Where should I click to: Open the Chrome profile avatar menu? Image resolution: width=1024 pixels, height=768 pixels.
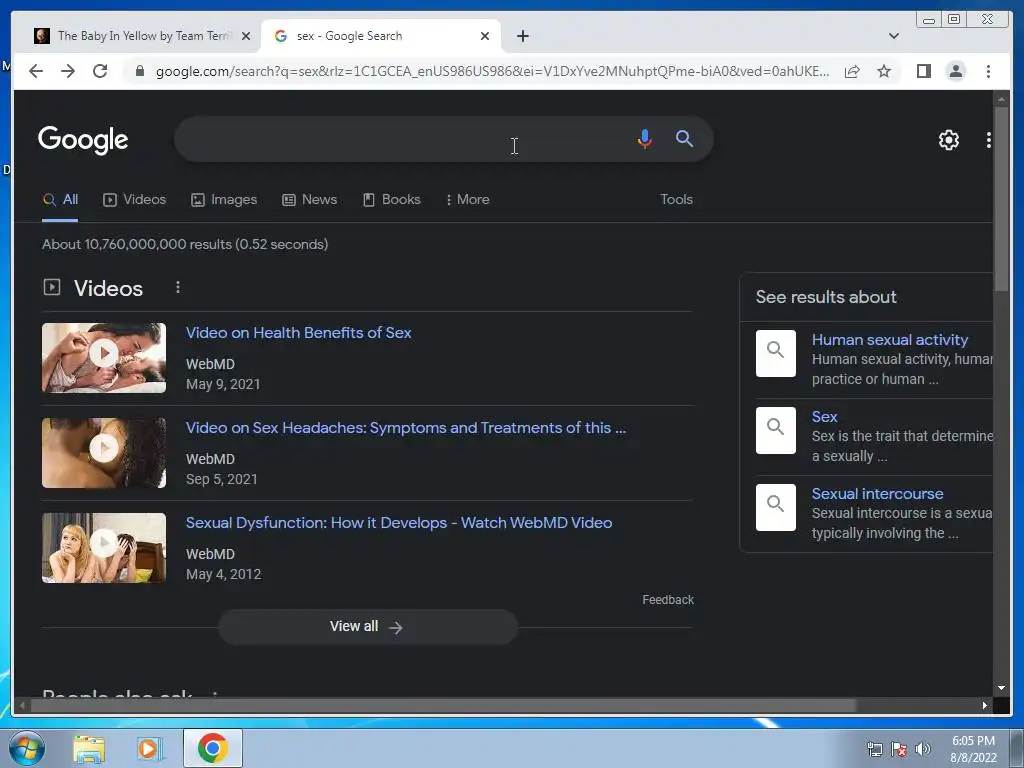click(955, 71)
